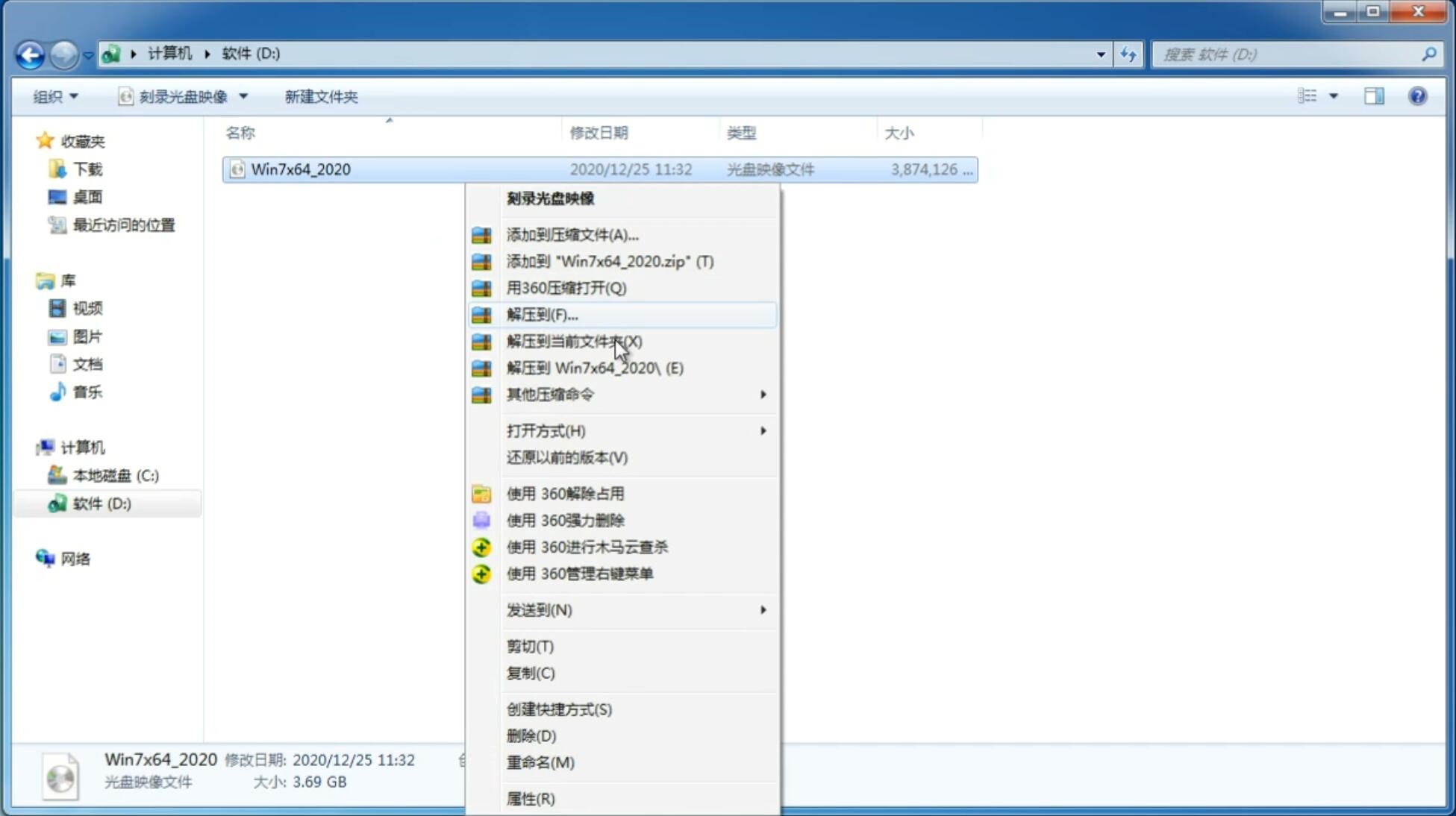Expand 打开方式 submenu arrow

[x=762, y=431]
